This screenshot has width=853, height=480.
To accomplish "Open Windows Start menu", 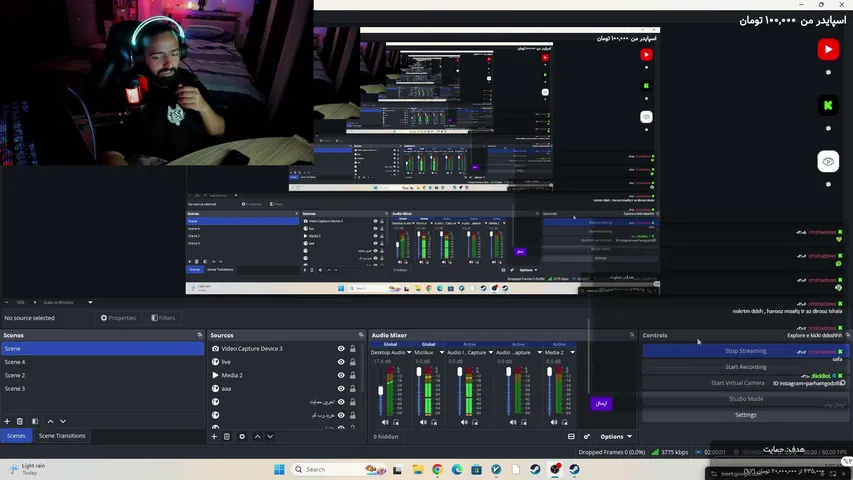I will (x=279, y=470).
